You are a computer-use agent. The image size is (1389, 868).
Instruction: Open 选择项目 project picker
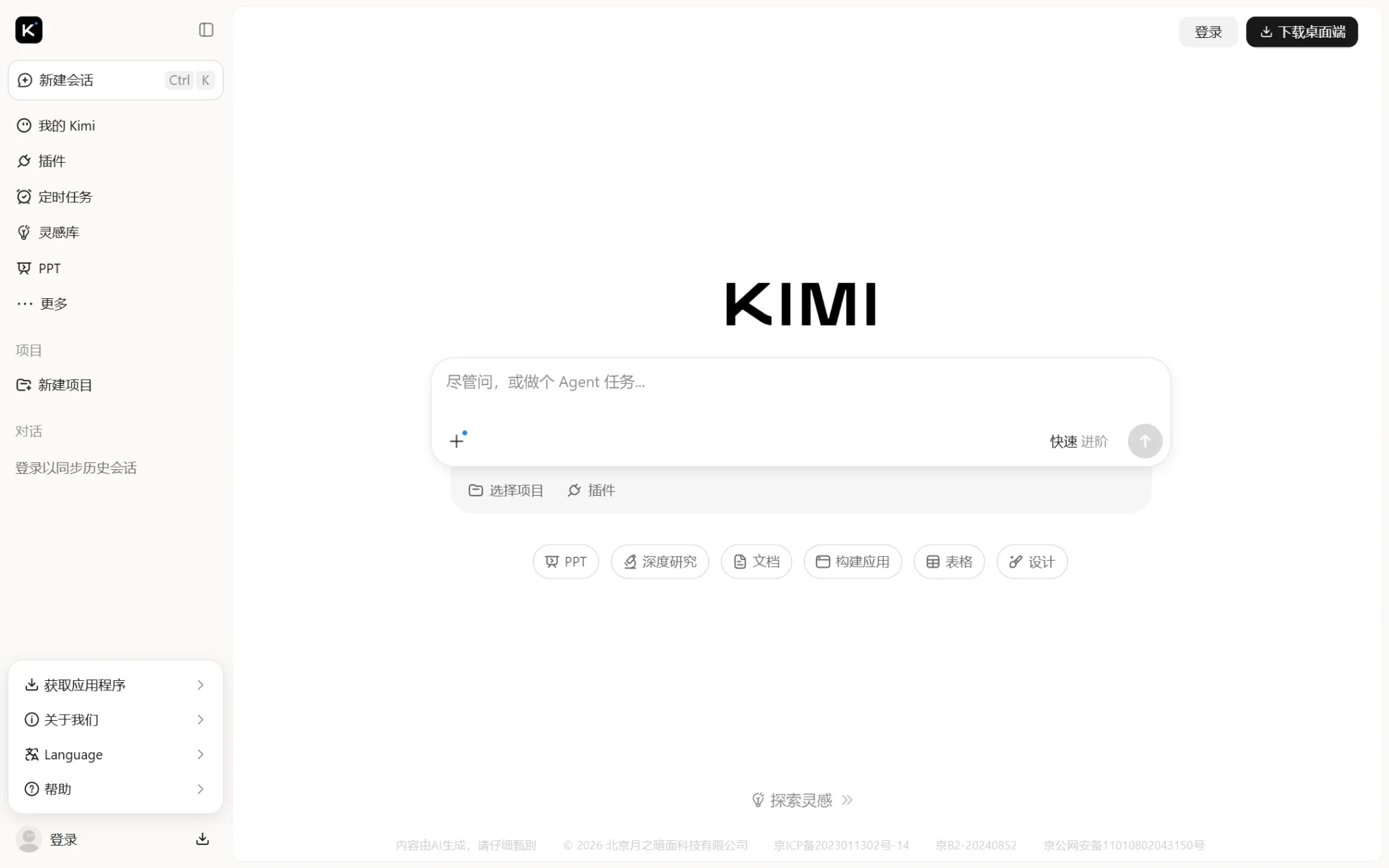click(x=506, y=490)
